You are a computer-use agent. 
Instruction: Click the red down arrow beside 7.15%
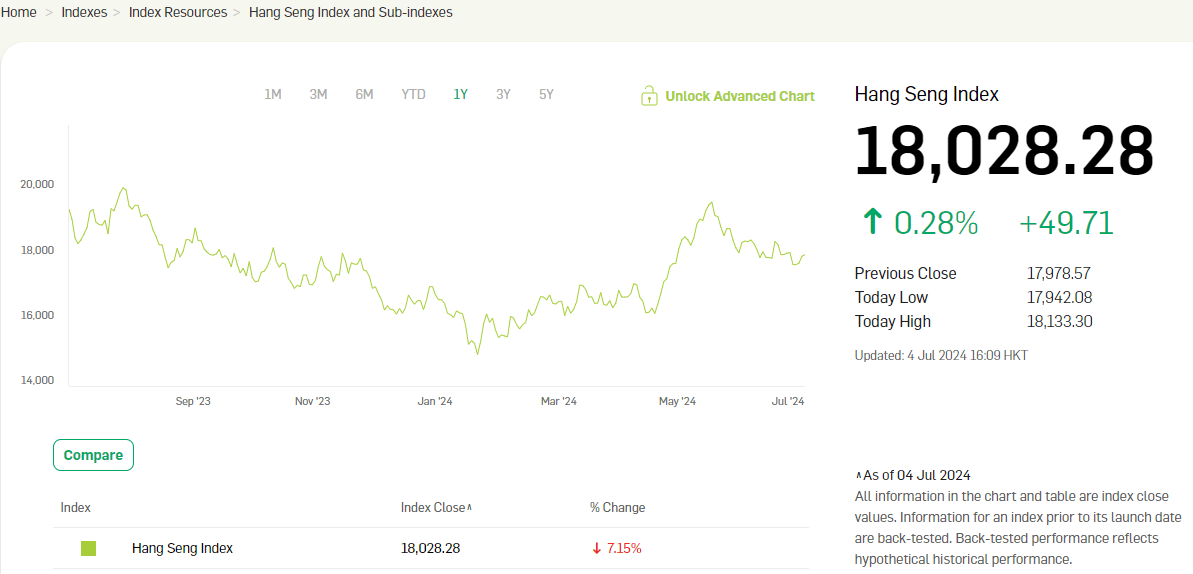(596, 548)
